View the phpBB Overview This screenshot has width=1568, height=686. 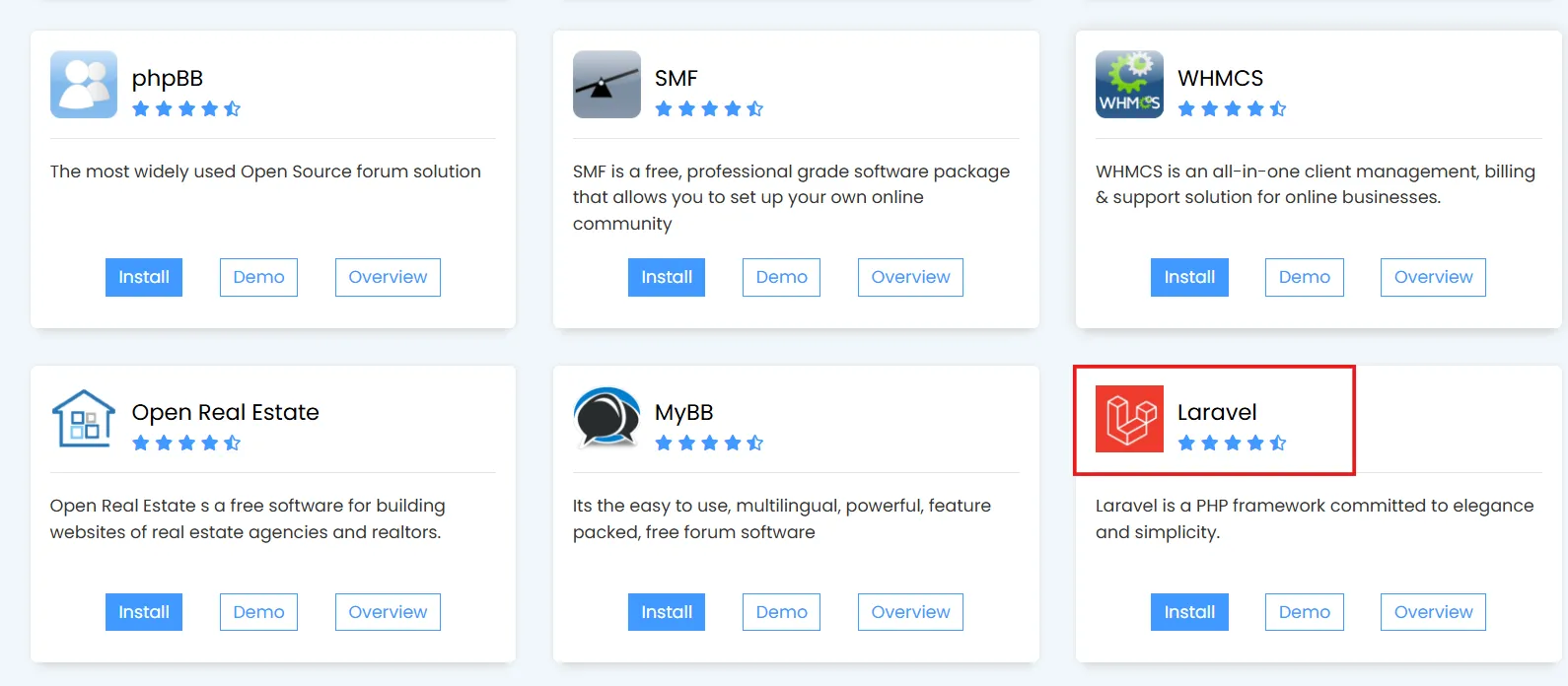tap(388, 277)
